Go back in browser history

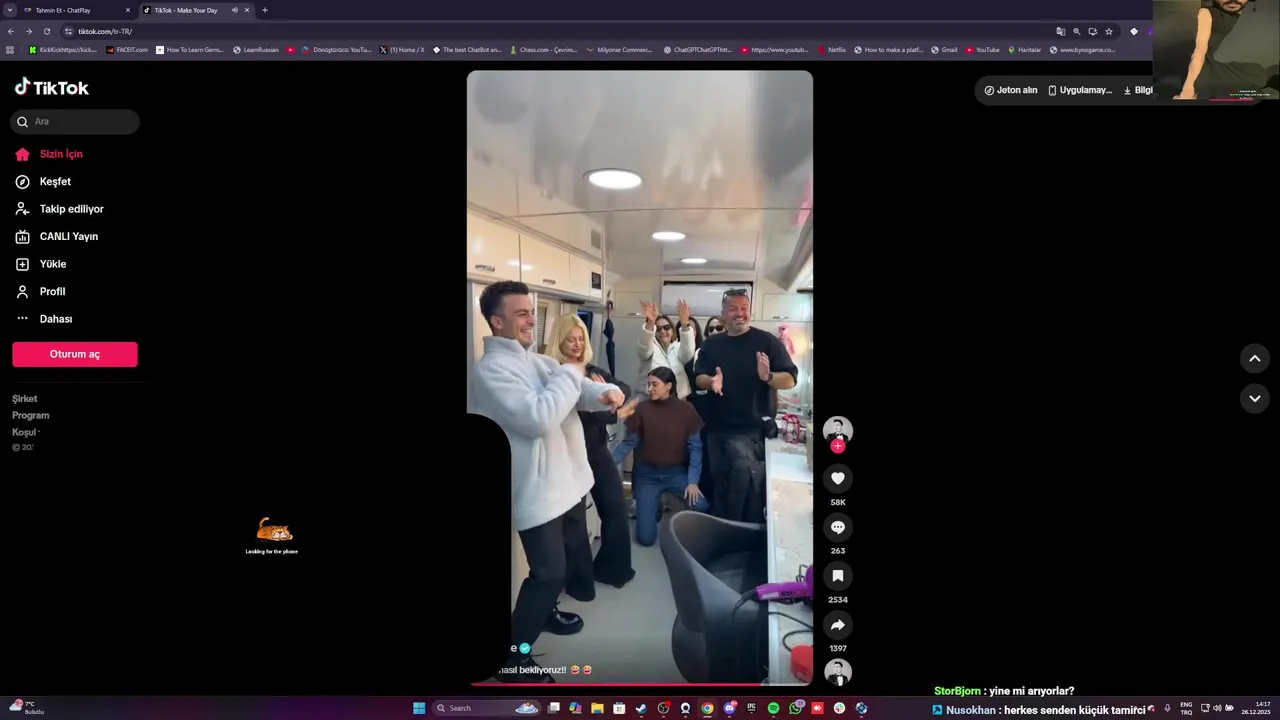click(x=10, y=31)
